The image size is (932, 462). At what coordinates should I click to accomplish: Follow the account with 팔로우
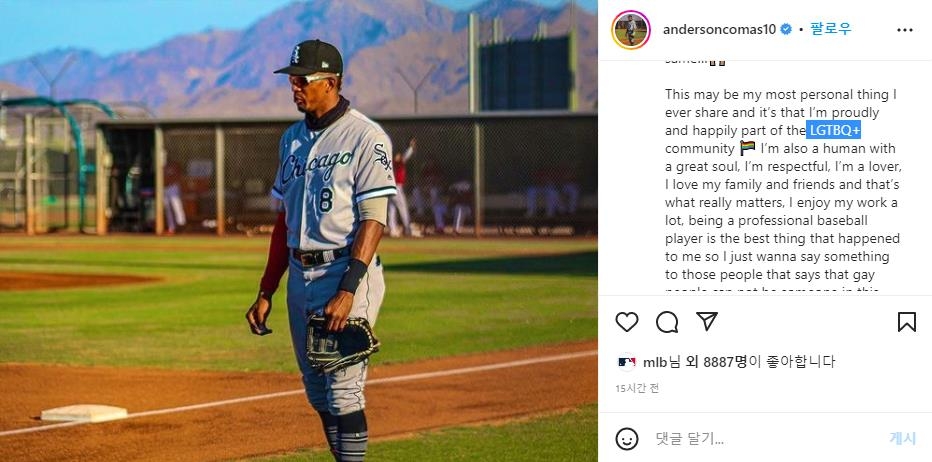pos(830,30)
